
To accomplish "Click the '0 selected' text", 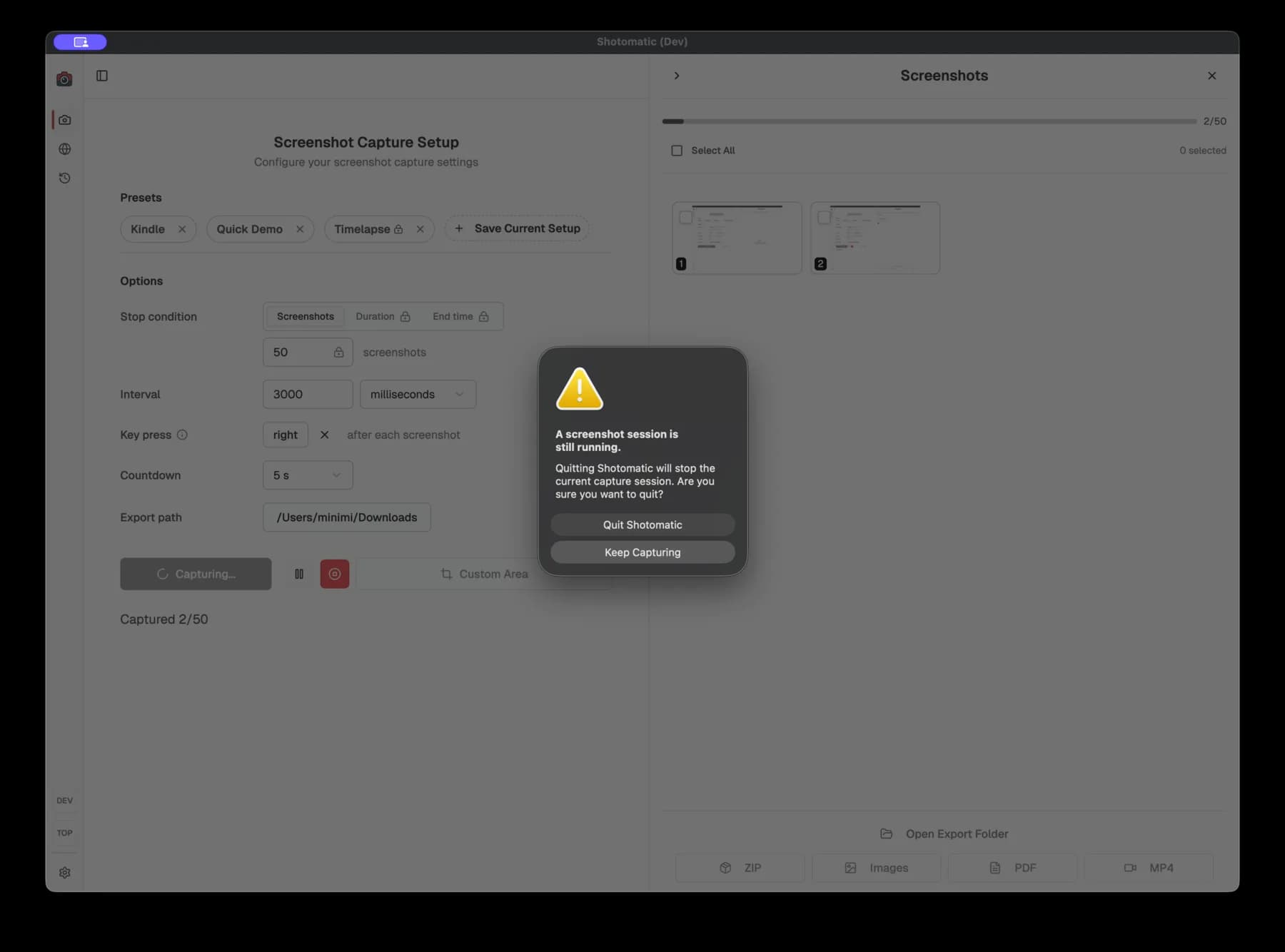I will point(1203,151).
